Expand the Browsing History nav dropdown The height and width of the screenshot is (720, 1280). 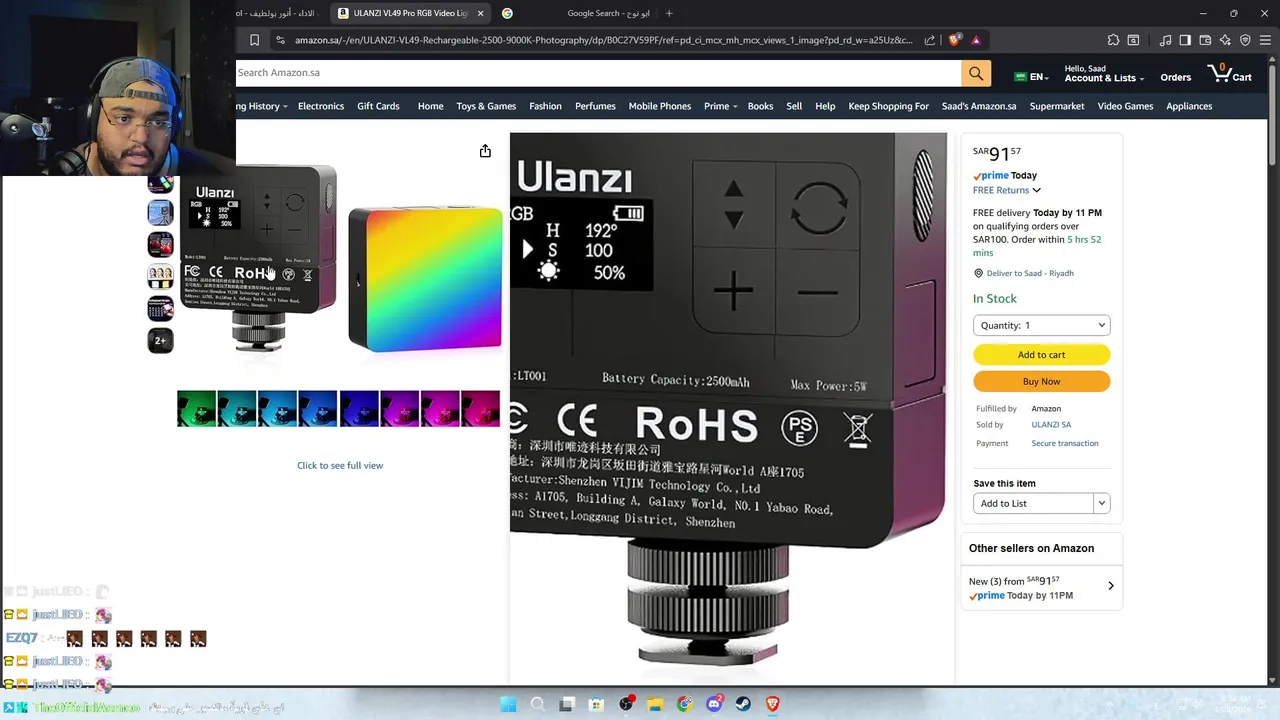pos(262,106)
